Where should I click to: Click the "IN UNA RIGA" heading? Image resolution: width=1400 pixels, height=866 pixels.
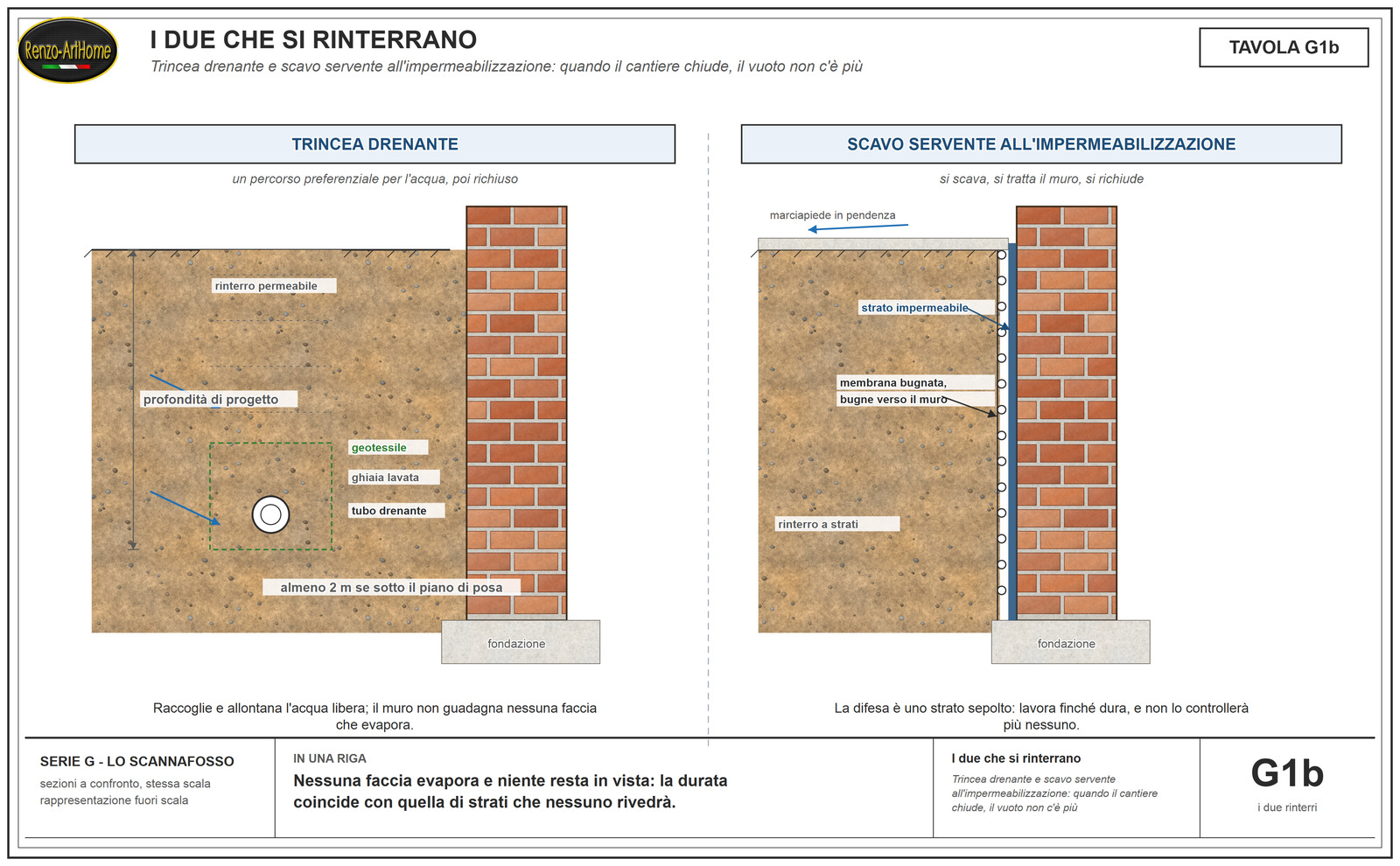tap(330, 758)
